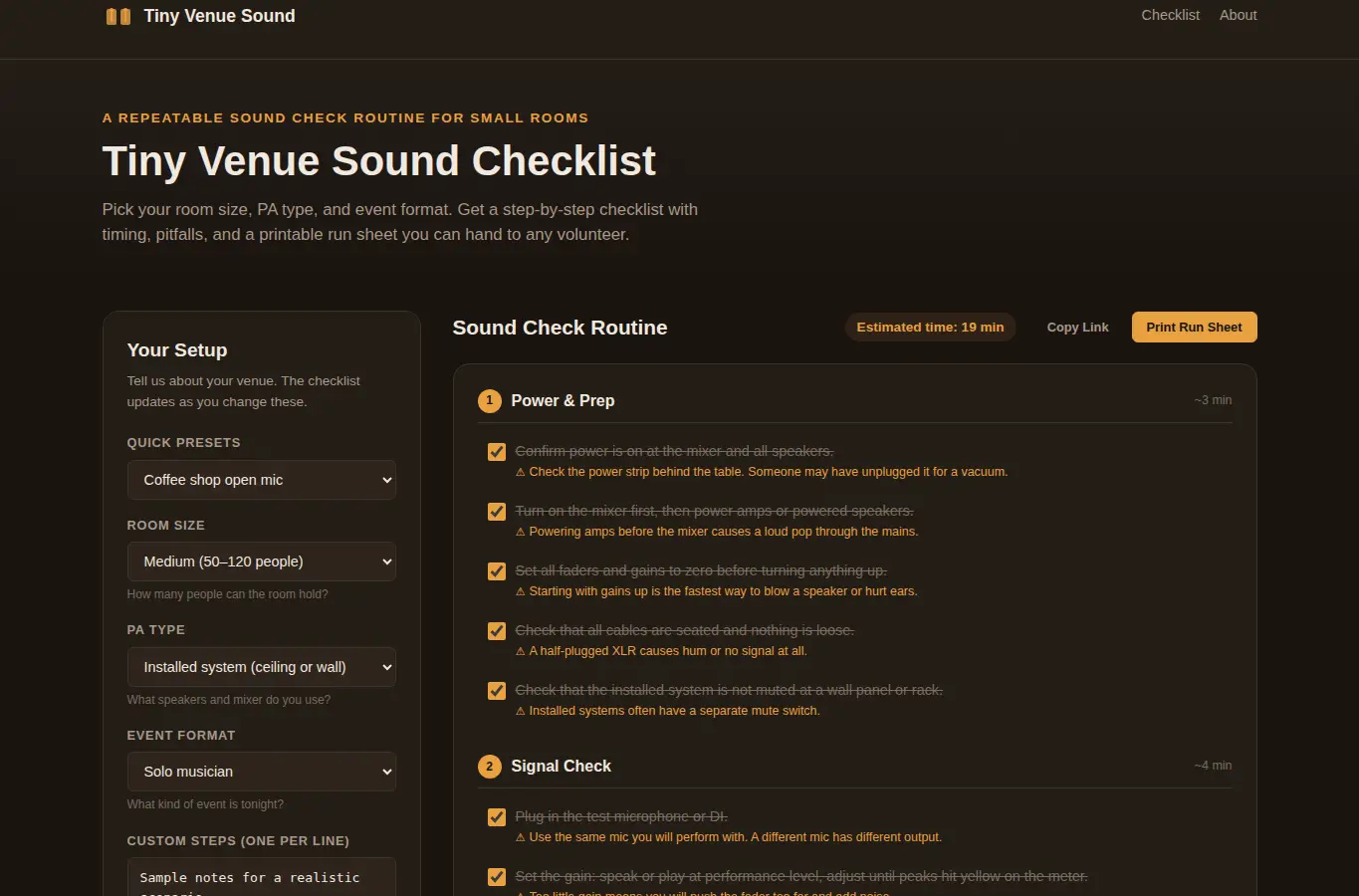Click the 'EVENT FORMAT' field label
Image resolution: width=1359 pixels, height=896 pixels.
point(181,736)
